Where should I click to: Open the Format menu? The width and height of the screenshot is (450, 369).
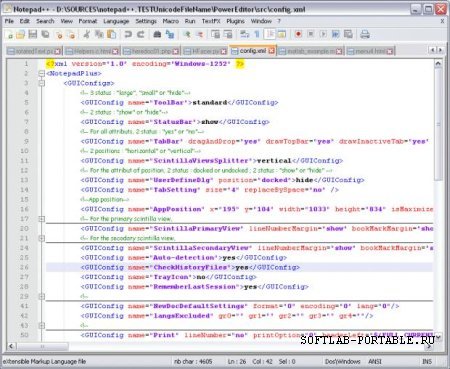point(88,21)
